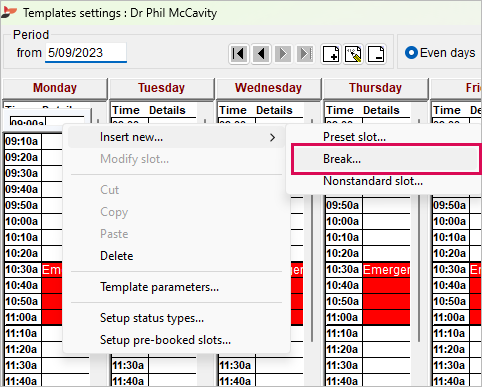The image size is (482, 387).
Task: Choose Break... from the submenu
Action: tap(386, 159)
